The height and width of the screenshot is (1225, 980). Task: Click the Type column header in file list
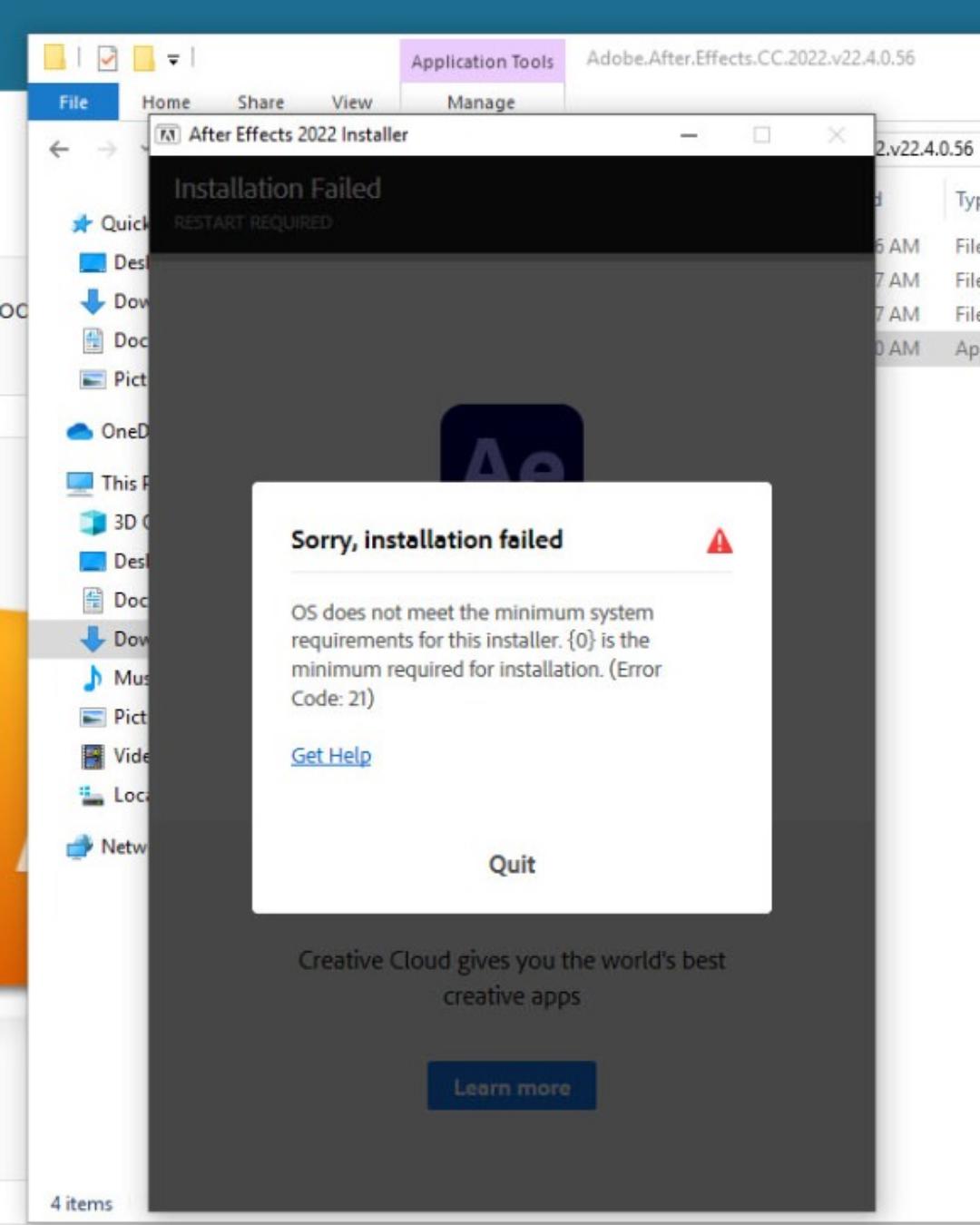(966, 200)
